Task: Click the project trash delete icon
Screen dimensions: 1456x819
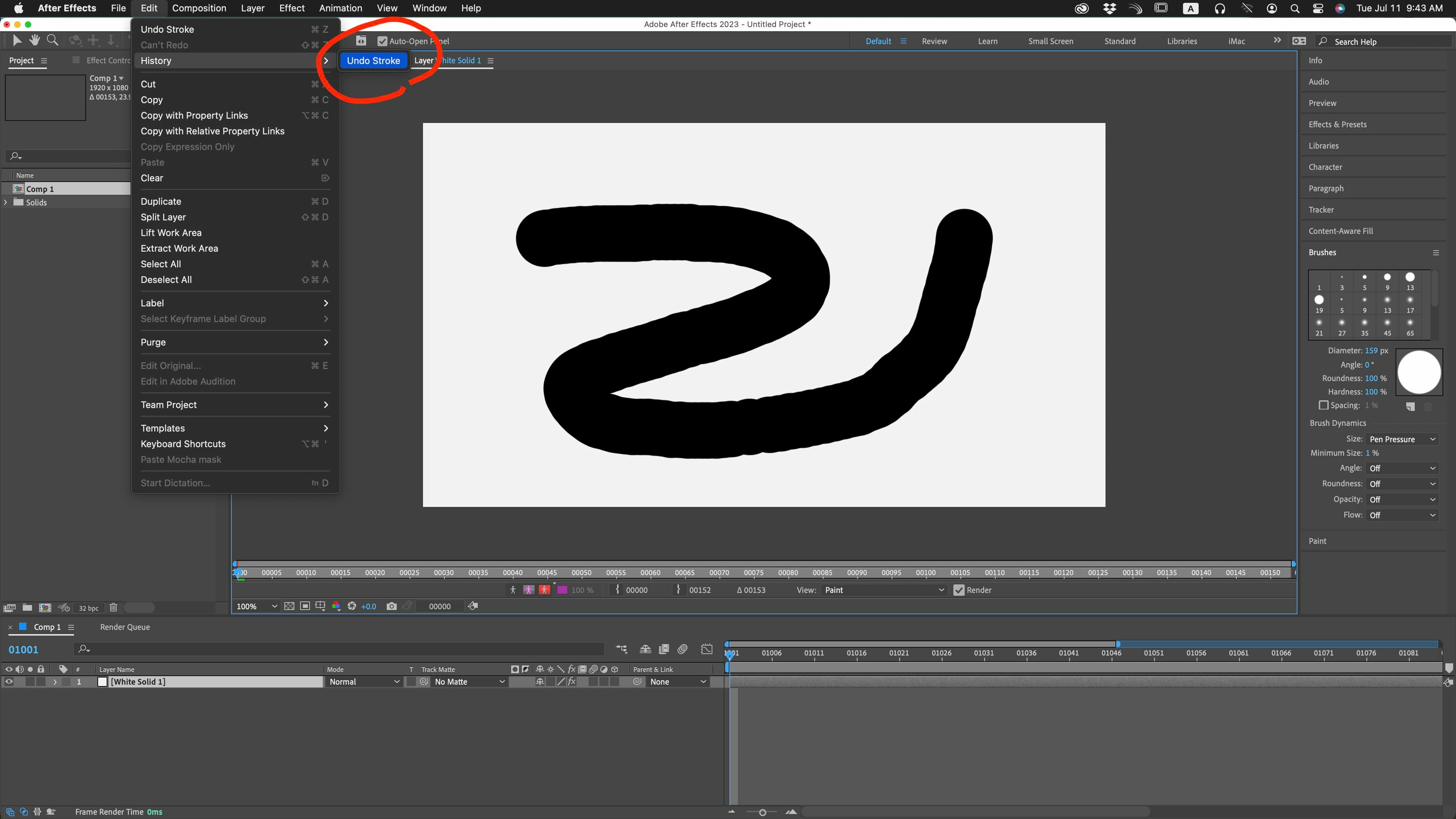Action: pos(113,607)
